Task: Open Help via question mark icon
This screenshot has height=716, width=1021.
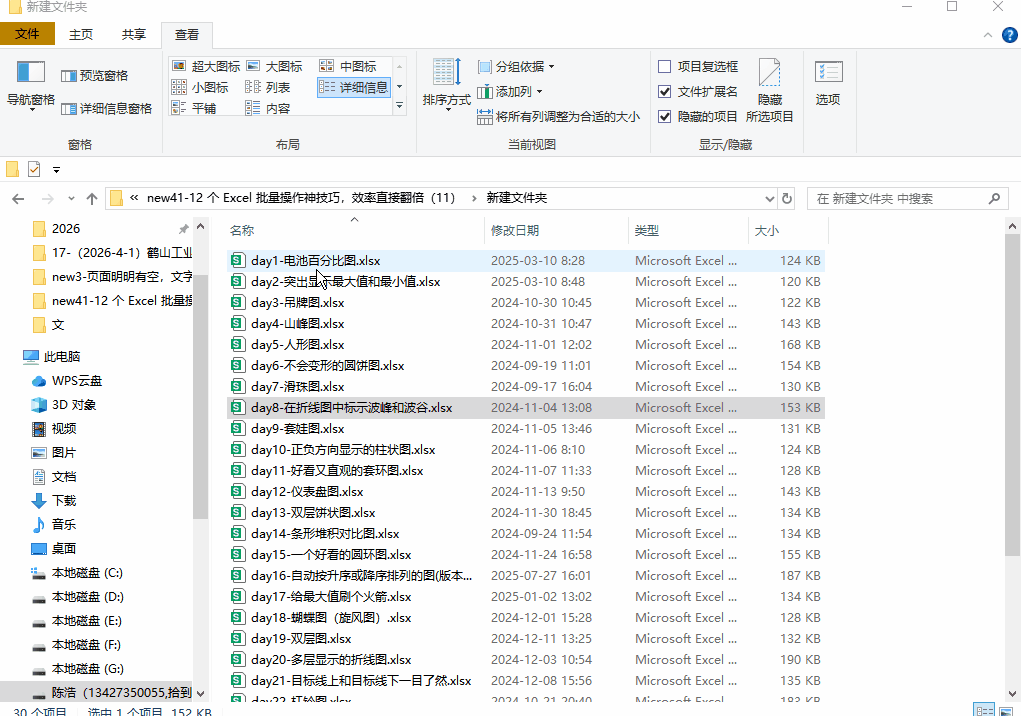Action: [x=1009, y=35]
